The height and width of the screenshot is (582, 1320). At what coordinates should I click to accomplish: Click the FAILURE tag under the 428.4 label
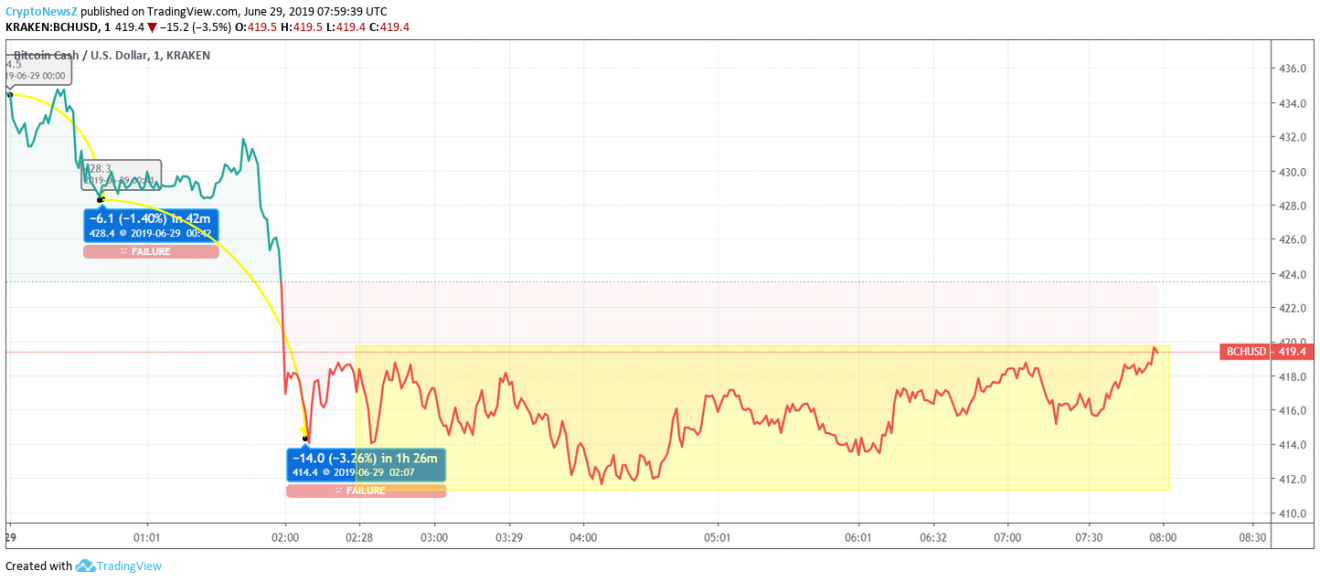(151, 252)
